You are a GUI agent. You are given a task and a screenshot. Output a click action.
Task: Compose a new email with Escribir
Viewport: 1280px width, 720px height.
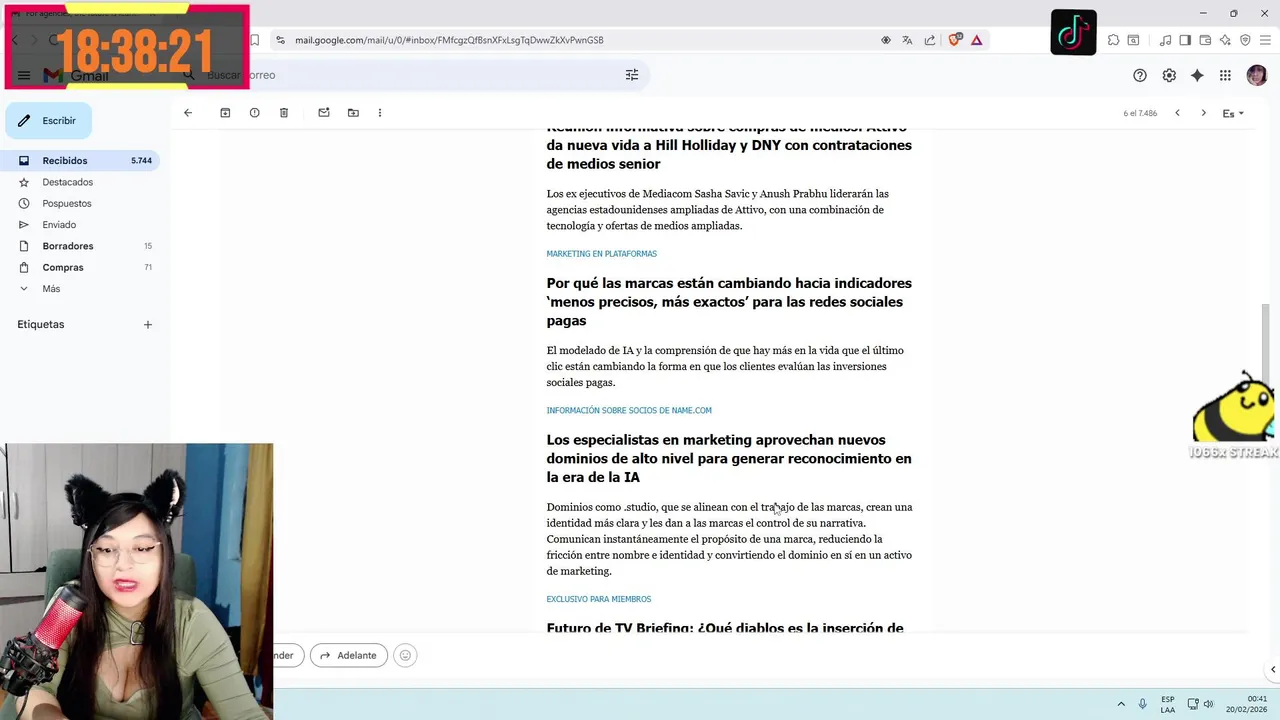(x=49, y=121)
